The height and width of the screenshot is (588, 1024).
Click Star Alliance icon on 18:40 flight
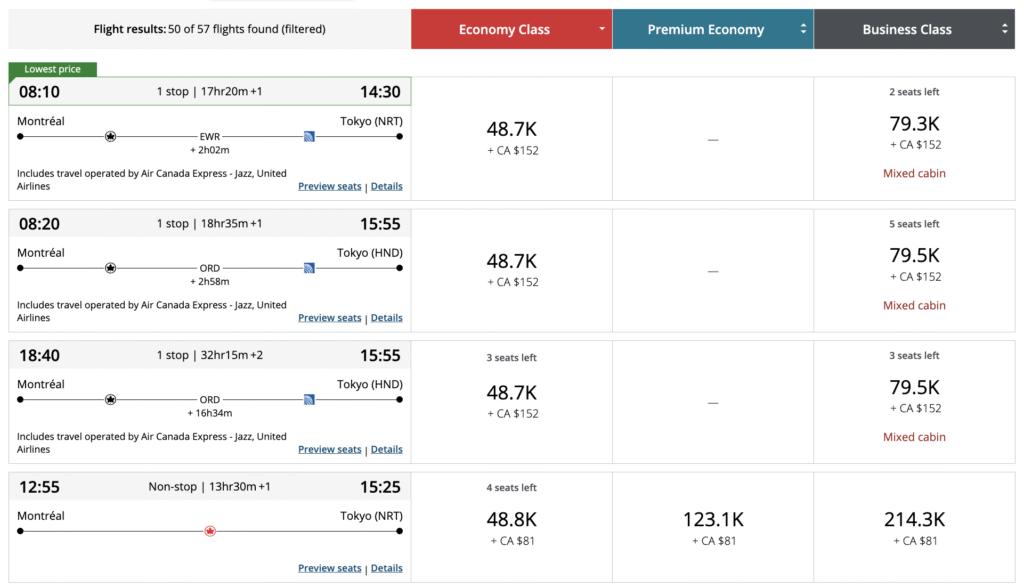click(110, 399)
